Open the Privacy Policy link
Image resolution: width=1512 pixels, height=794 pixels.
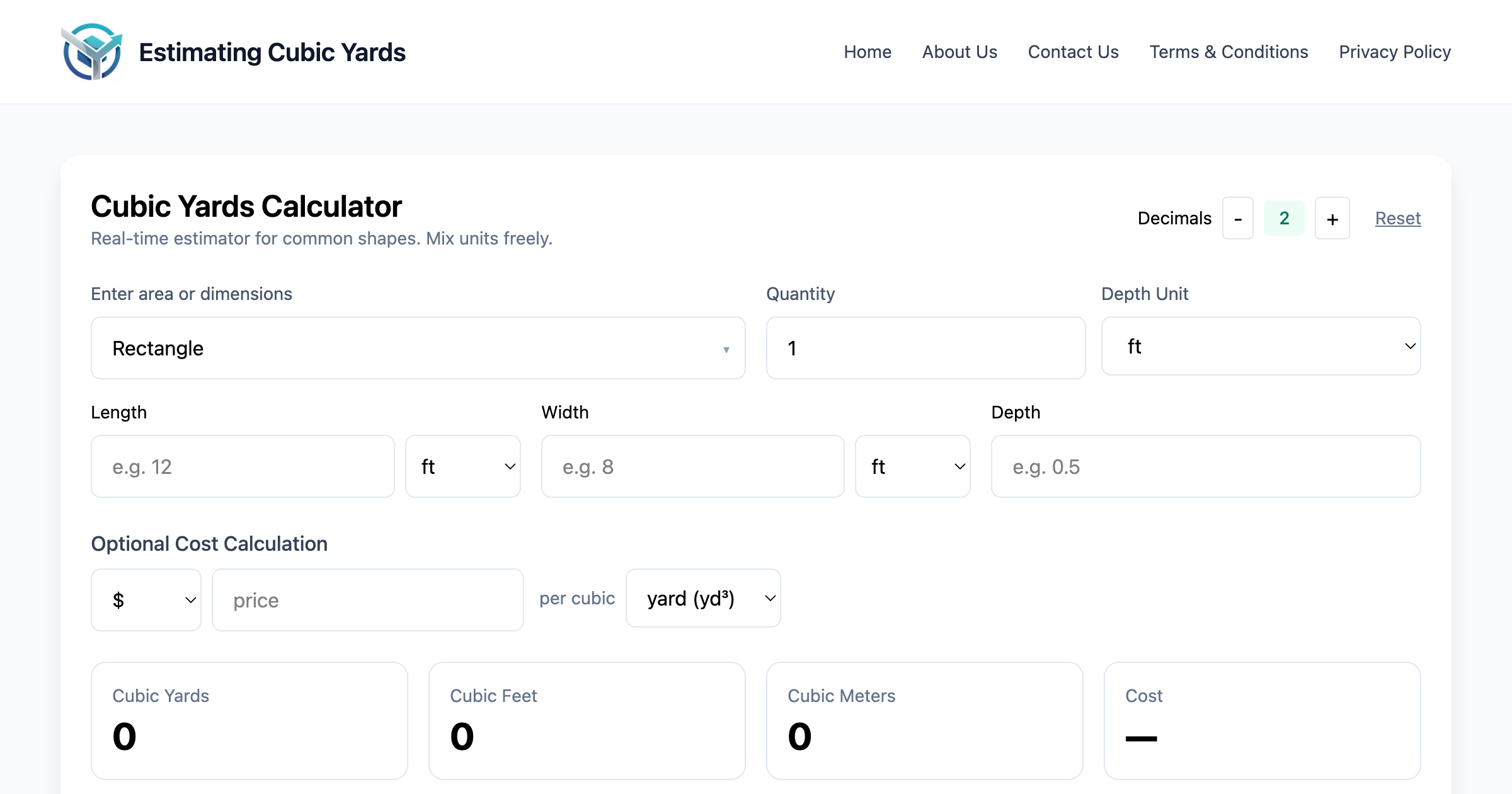click(x=1395, y=52)
